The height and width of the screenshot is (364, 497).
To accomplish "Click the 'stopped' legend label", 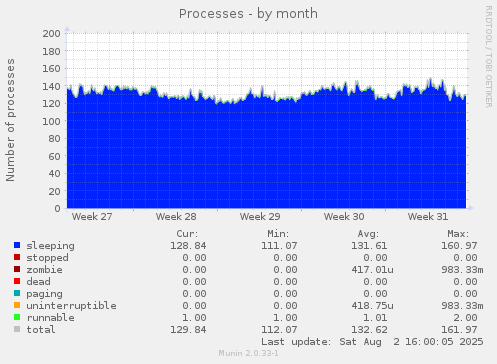I will [48, 258].
